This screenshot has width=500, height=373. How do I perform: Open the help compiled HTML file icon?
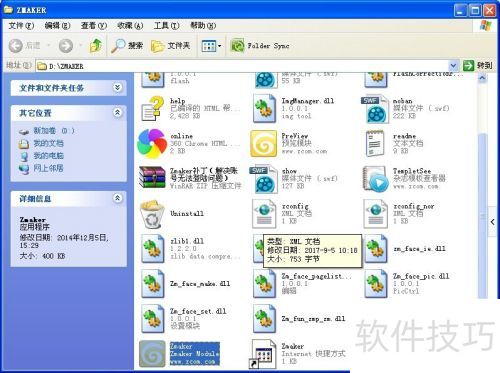click(x=152, y=108)
